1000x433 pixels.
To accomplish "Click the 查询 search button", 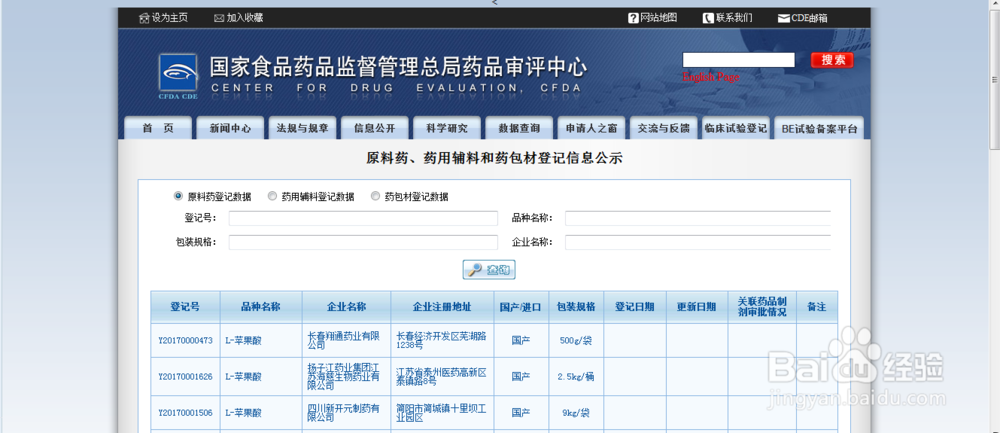I will tap(489, 270).
